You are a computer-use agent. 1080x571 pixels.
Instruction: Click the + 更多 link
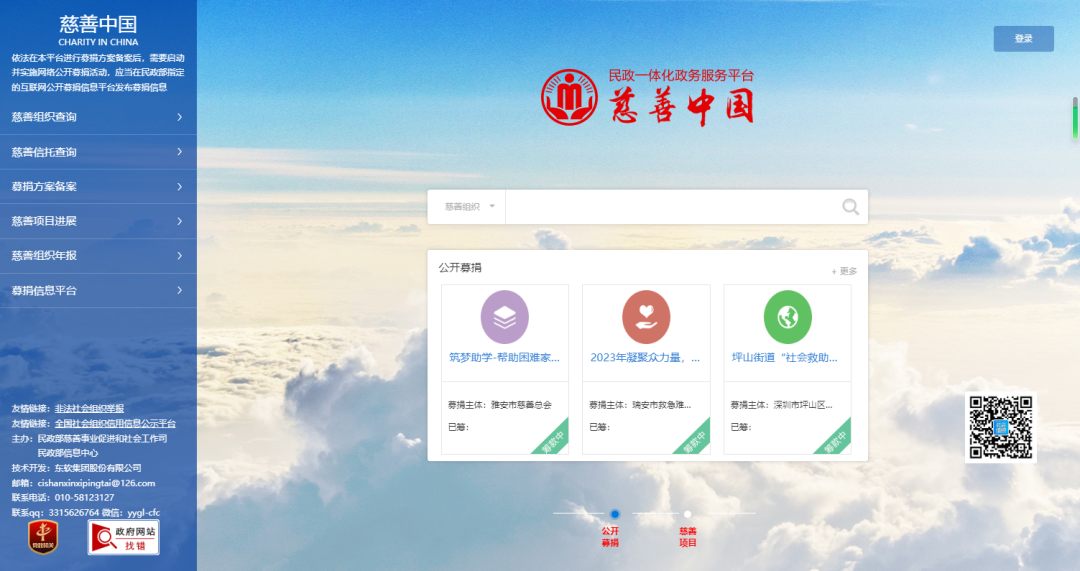tap(844, 271)
